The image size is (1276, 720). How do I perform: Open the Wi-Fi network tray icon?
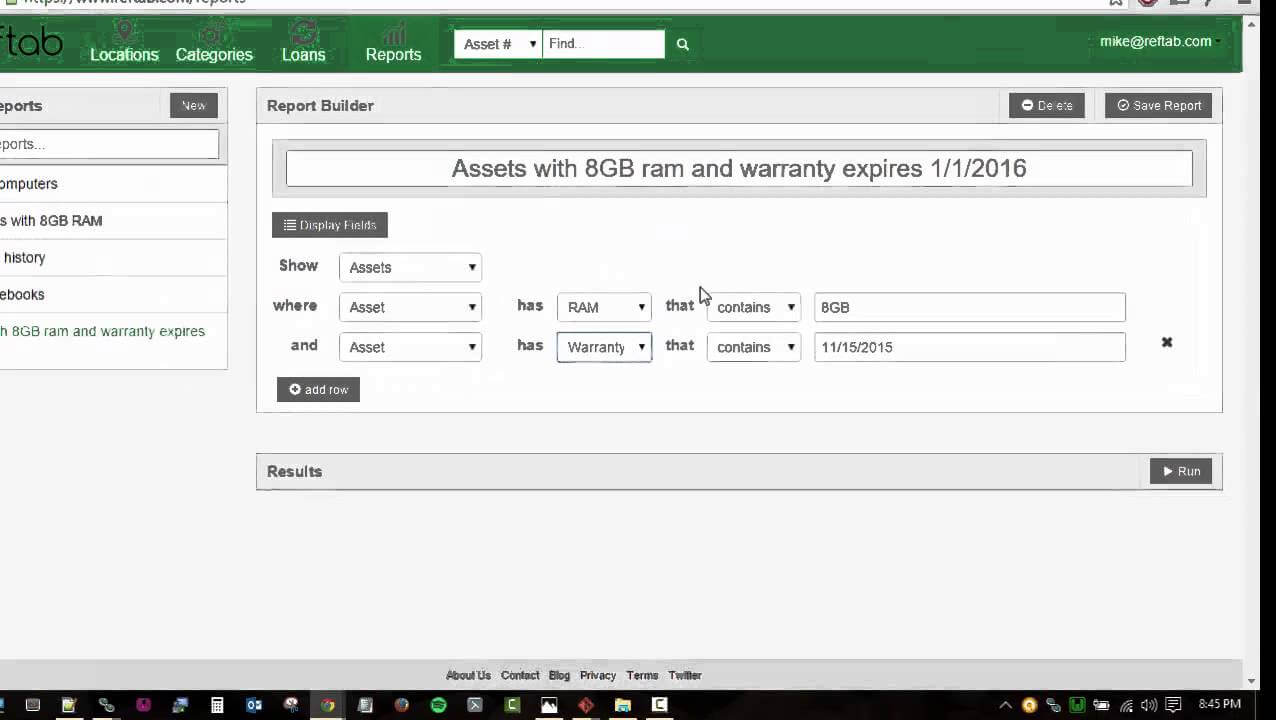tap(1126, 705)
